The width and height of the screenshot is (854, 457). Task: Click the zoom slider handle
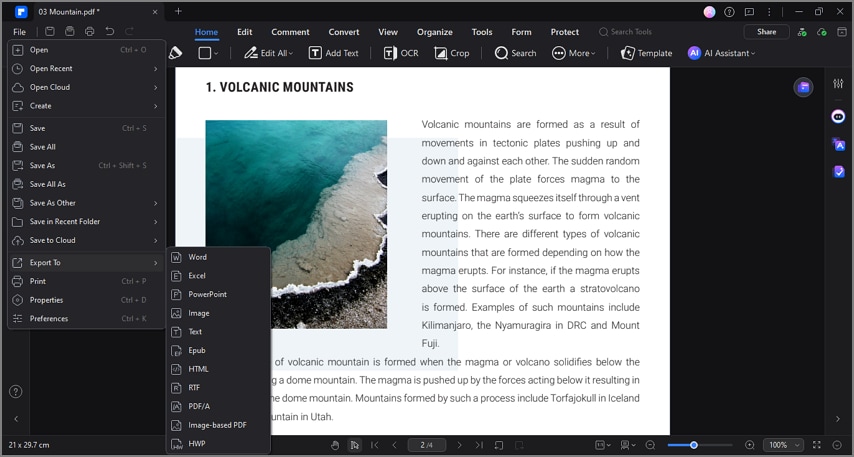[693, 445]
